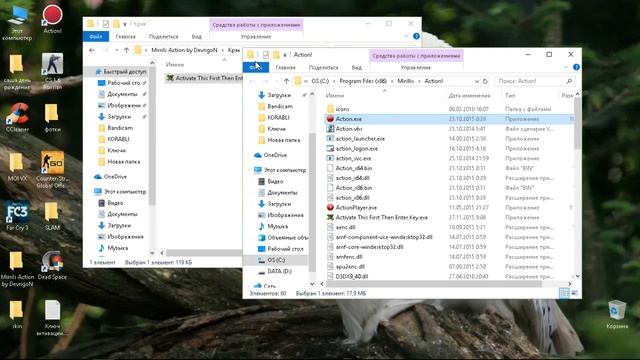
Task: Open quick access toolbar dropdown in Action! window
Action: [284, 55]
